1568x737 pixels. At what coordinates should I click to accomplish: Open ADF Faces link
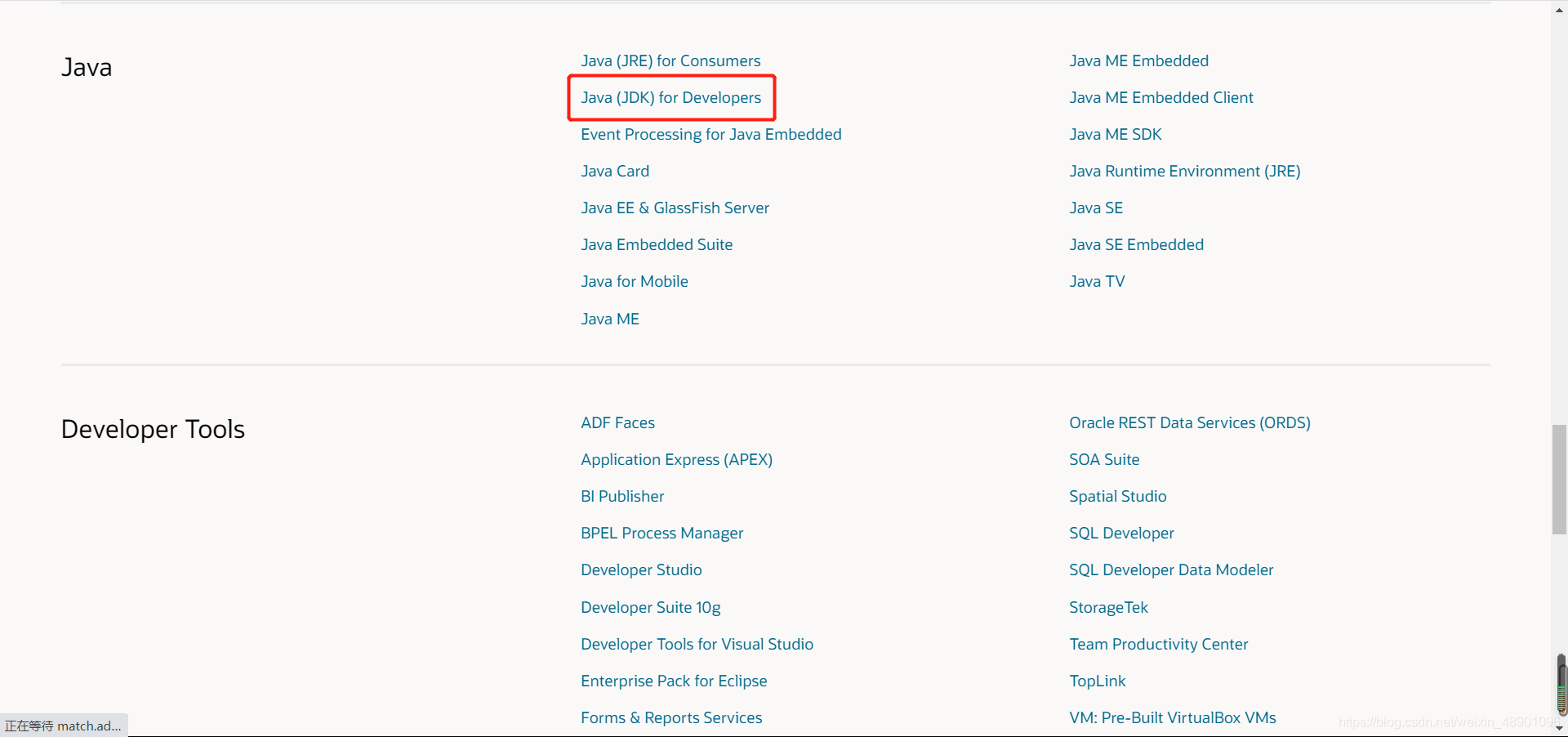click(618, 423)
